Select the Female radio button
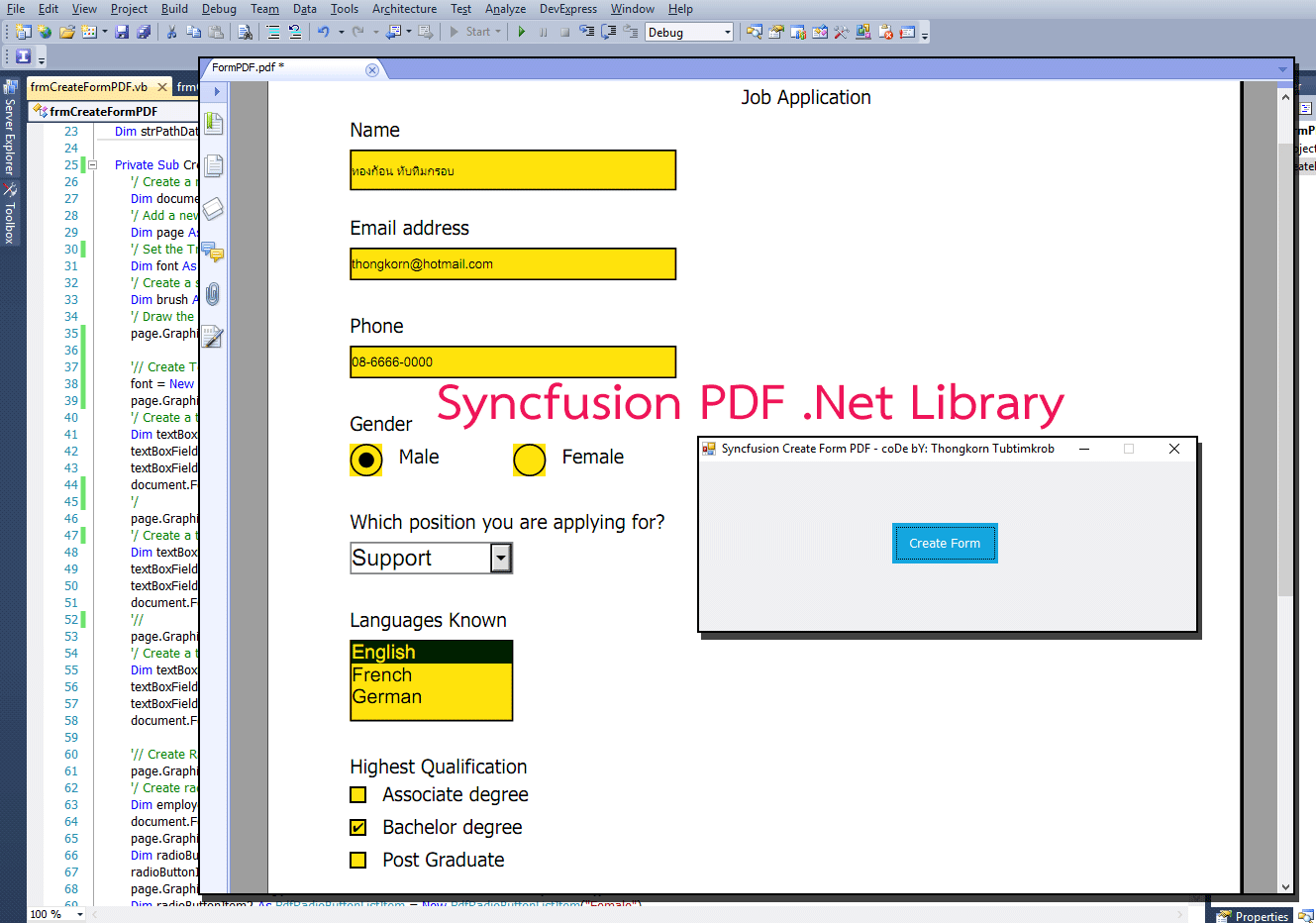 tap(530, 460)
